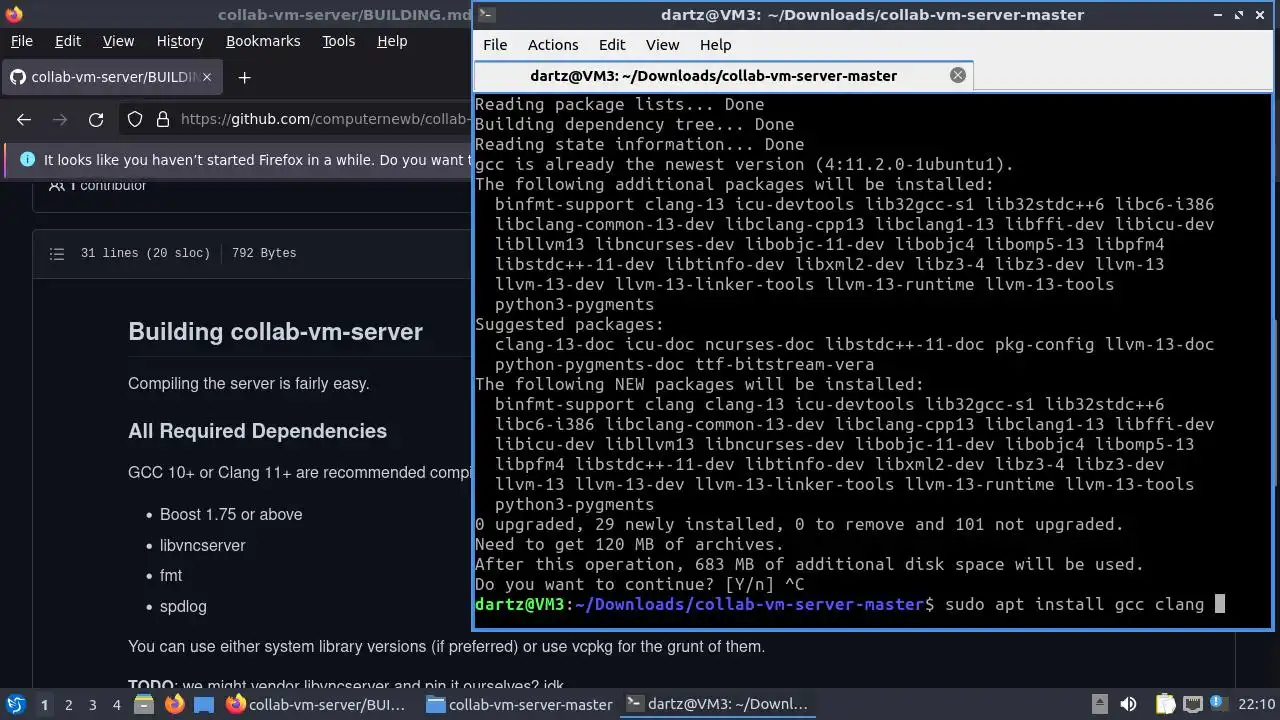Viewport: 1280px width, 720px height.
Task: Click the Do you want to continue line
Action: point(640,584)
